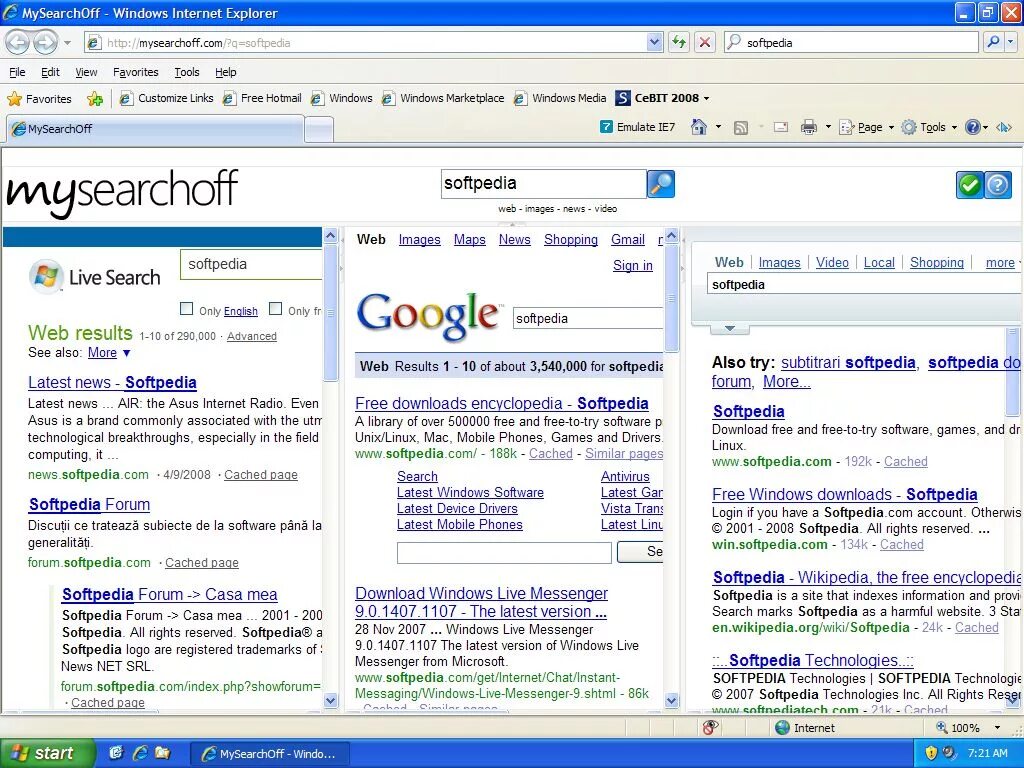
Task: Click the Add to Favorites star-plus icon
Action: (x=95, y=99)
